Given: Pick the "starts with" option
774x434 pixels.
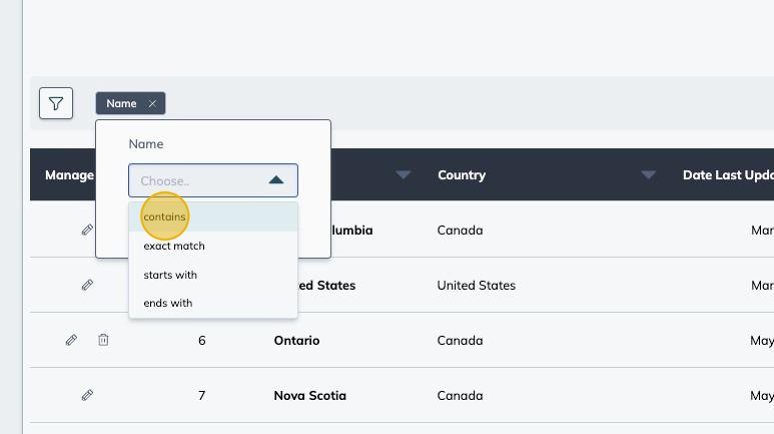Looking at the screenshot, I should click(x=170, y=275).
